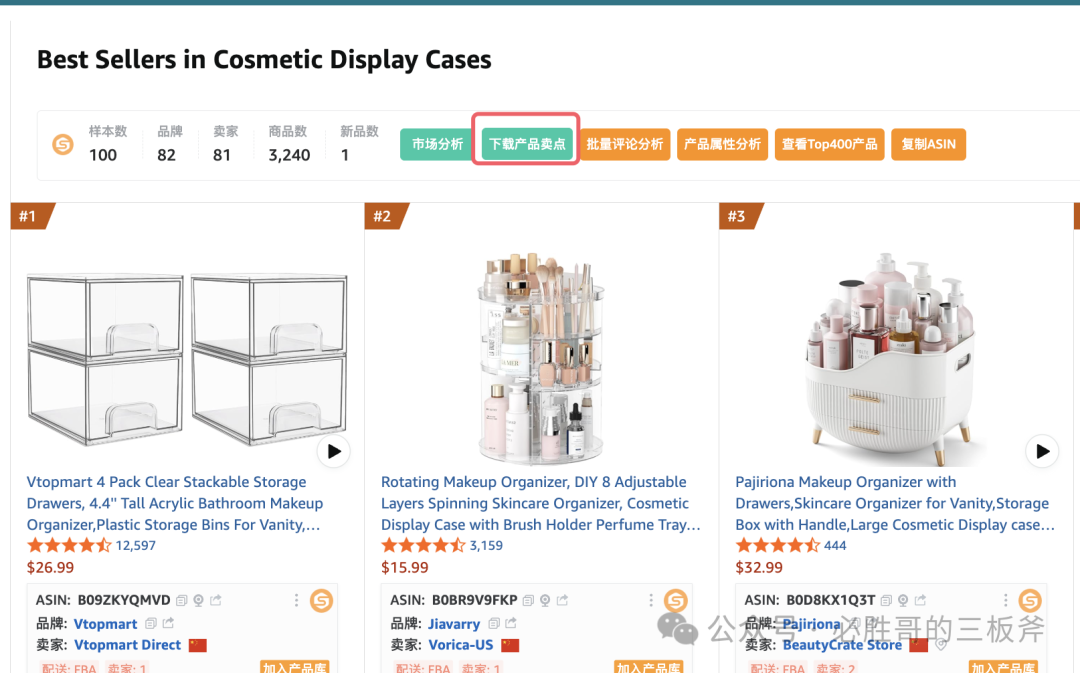The width and height of the screenshot is (1080, 673).
Task: Click the copy icon beside ASIN B0BR9V9FKP
Action: click(528, 601)
